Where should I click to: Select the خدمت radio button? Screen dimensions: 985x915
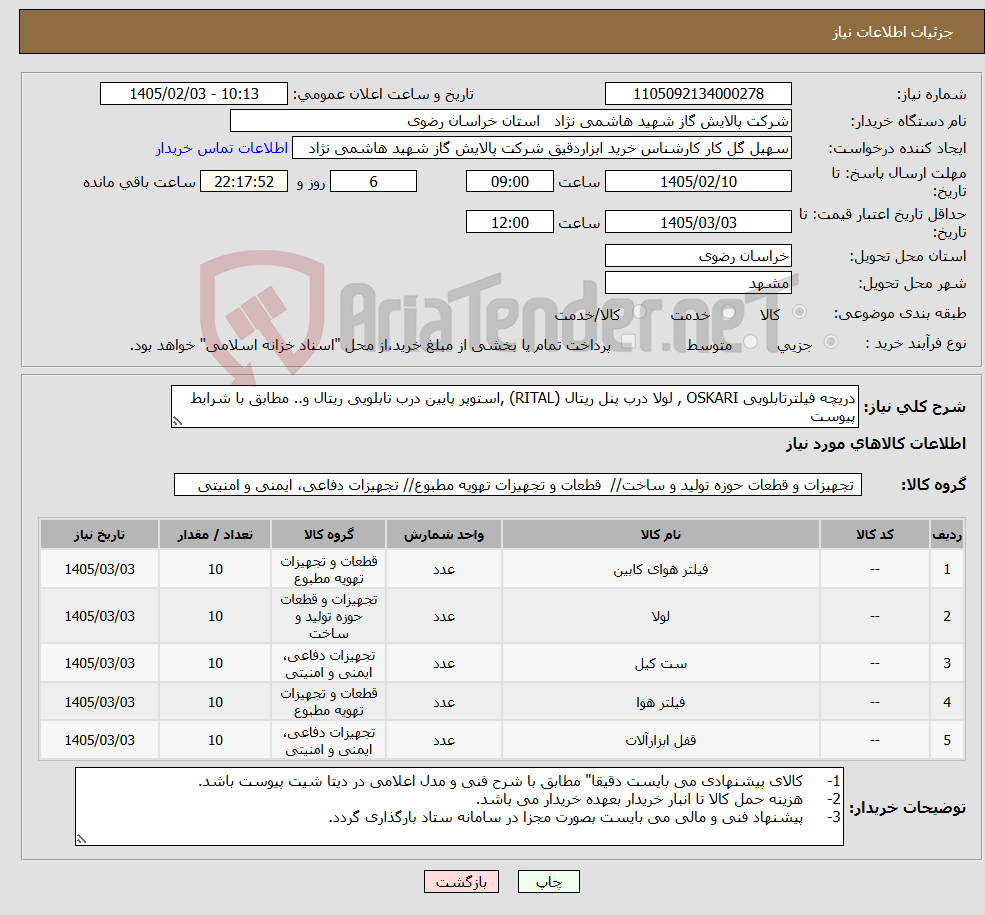pos(729,311)
